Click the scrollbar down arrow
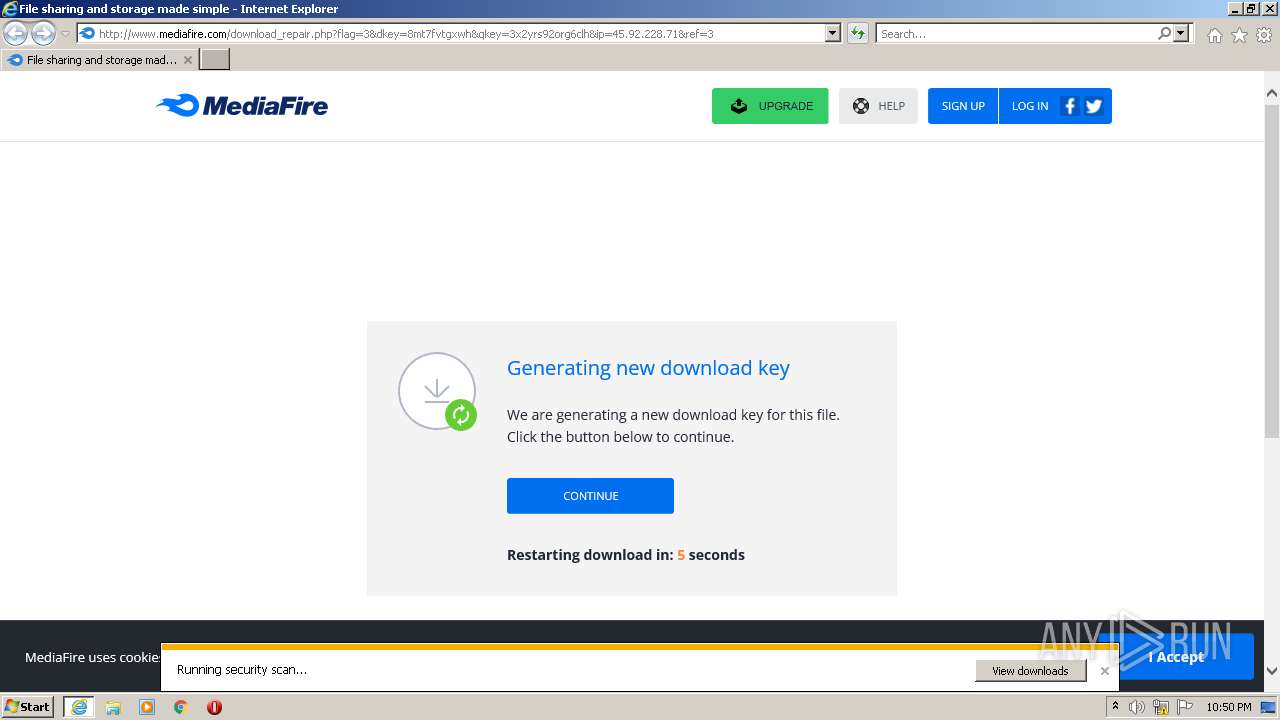Image resolution: width=1280 pixels, height=720 pixels. click(x=1272, y=671)
